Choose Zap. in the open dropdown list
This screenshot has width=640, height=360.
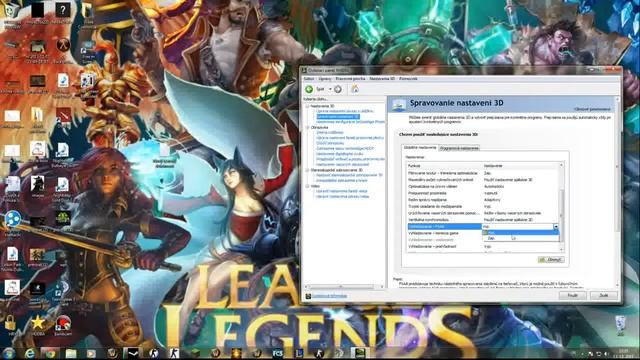(x=520, y=238)
